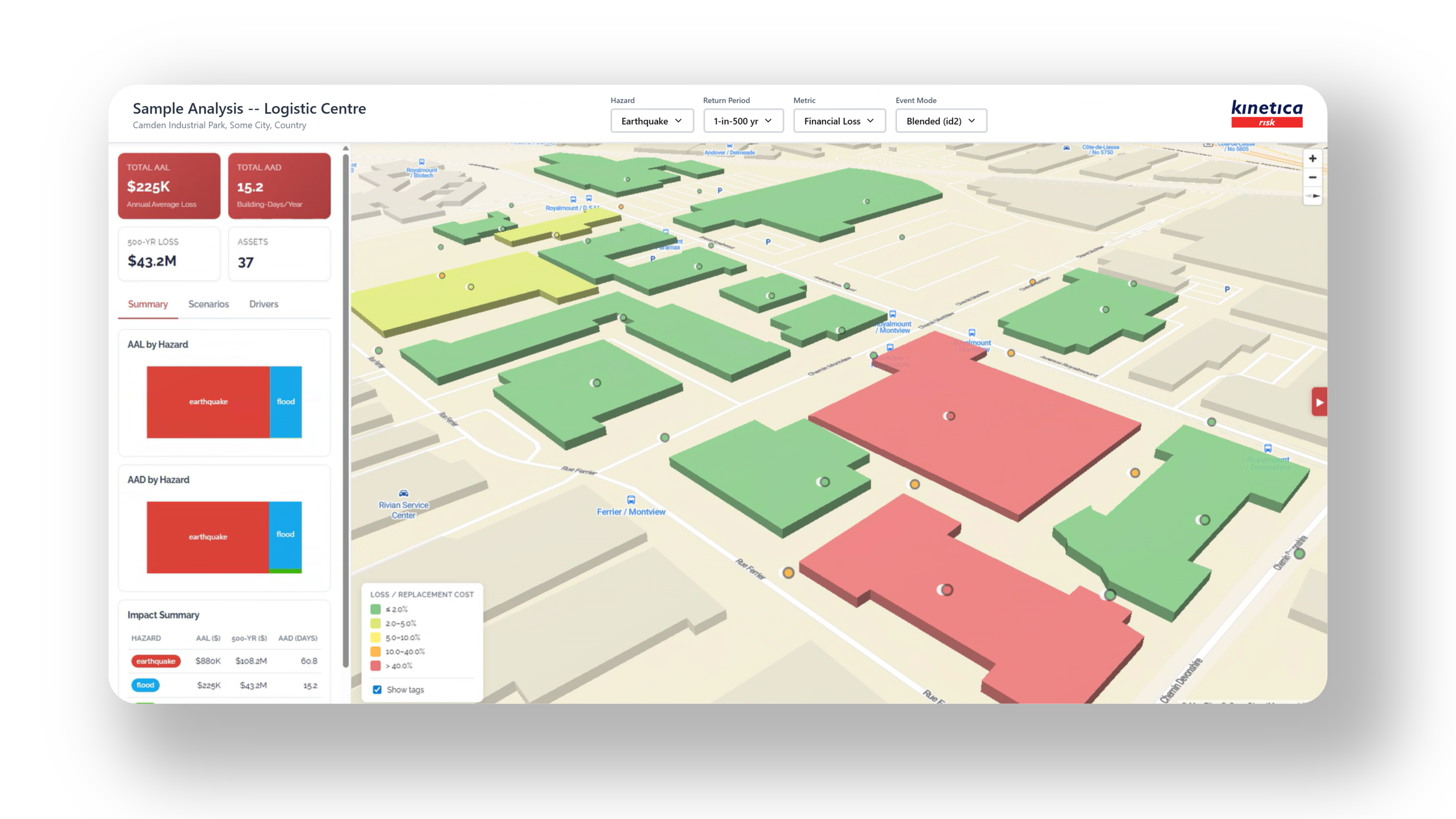1456x819 pixels.
Task: Zoom in on the map
Action: click(1312, 158)
